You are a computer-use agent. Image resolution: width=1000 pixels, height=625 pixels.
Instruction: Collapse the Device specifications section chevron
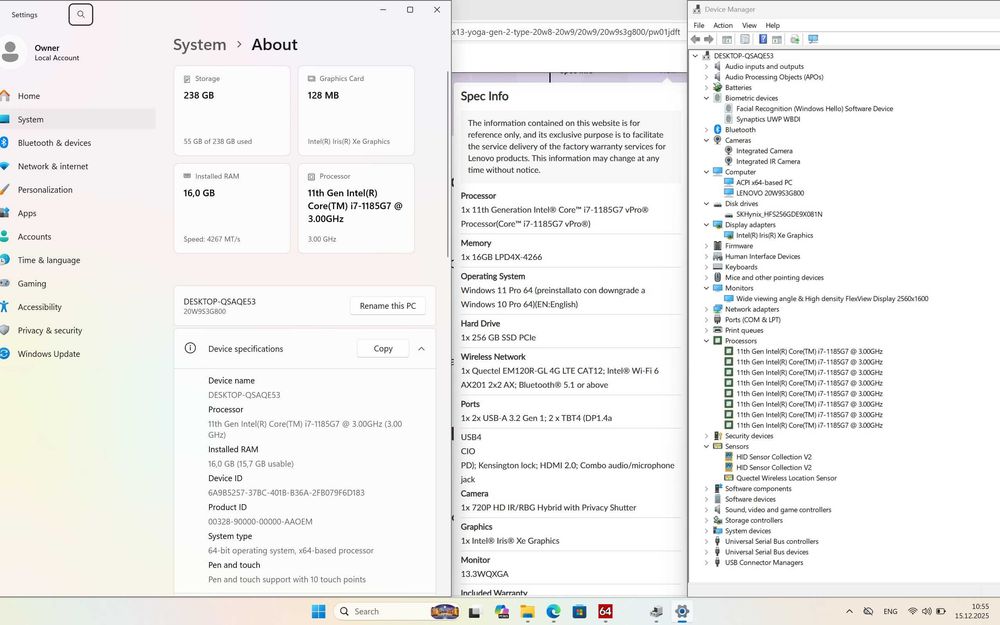pos(421,349)
